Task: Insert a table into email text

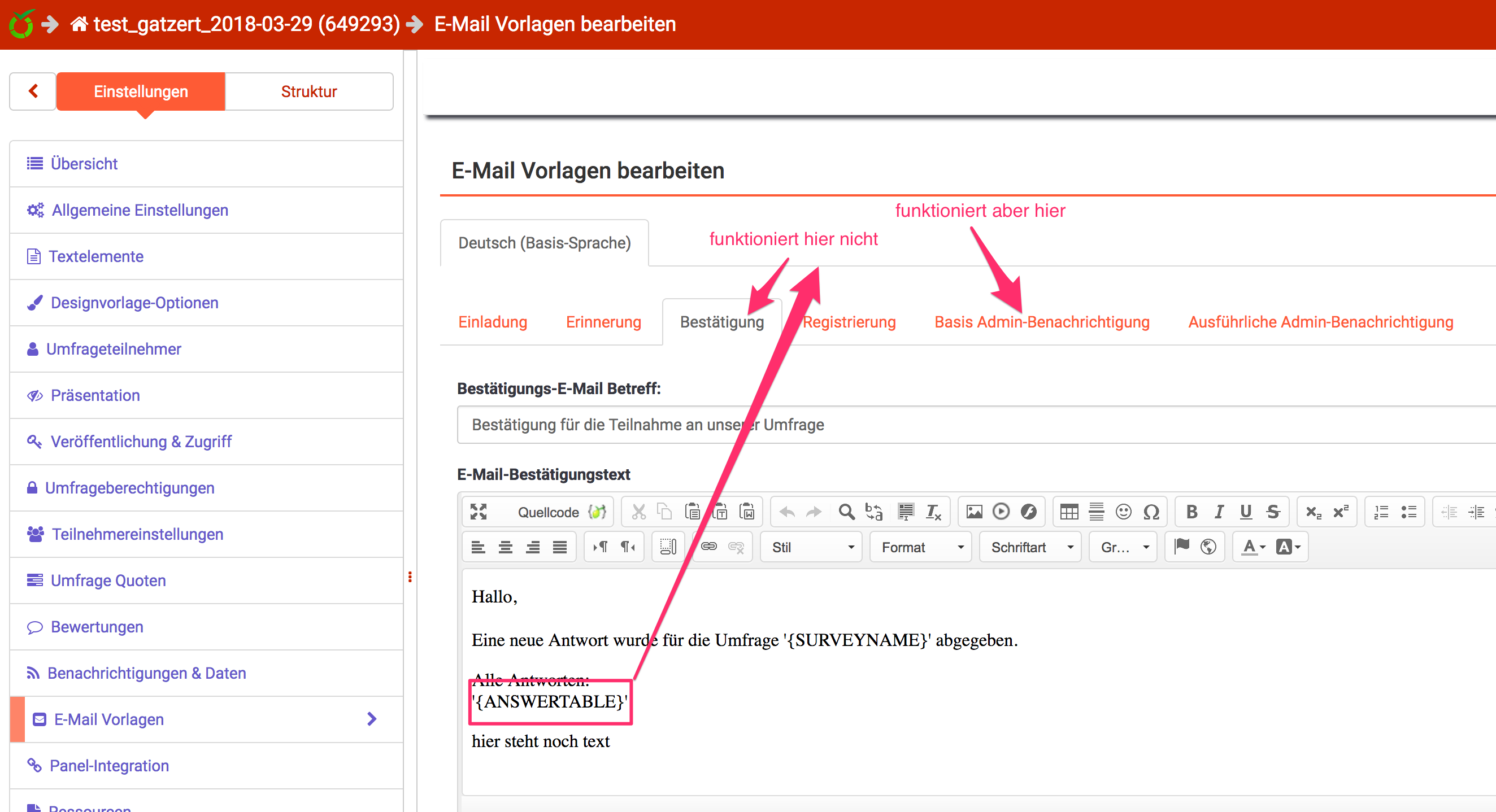Action: click(x=1068, y=512)
